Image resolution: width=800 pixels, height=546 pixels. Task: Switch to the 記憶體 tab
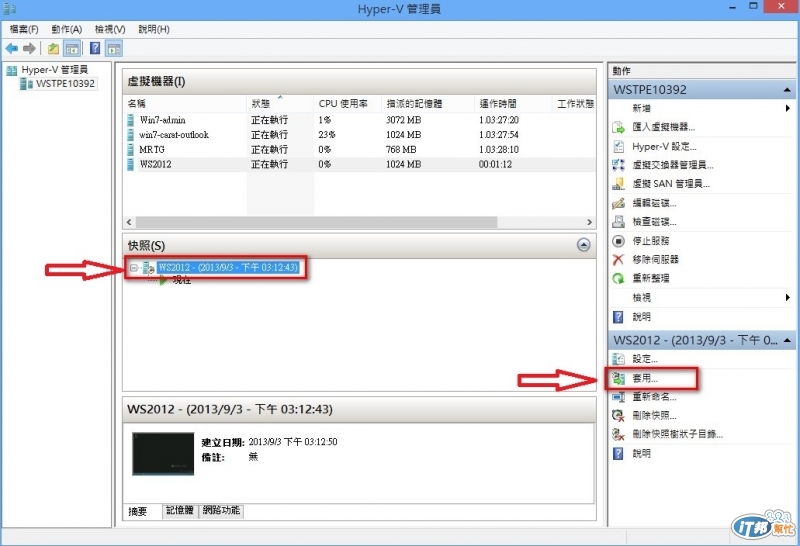click(180, 510)
